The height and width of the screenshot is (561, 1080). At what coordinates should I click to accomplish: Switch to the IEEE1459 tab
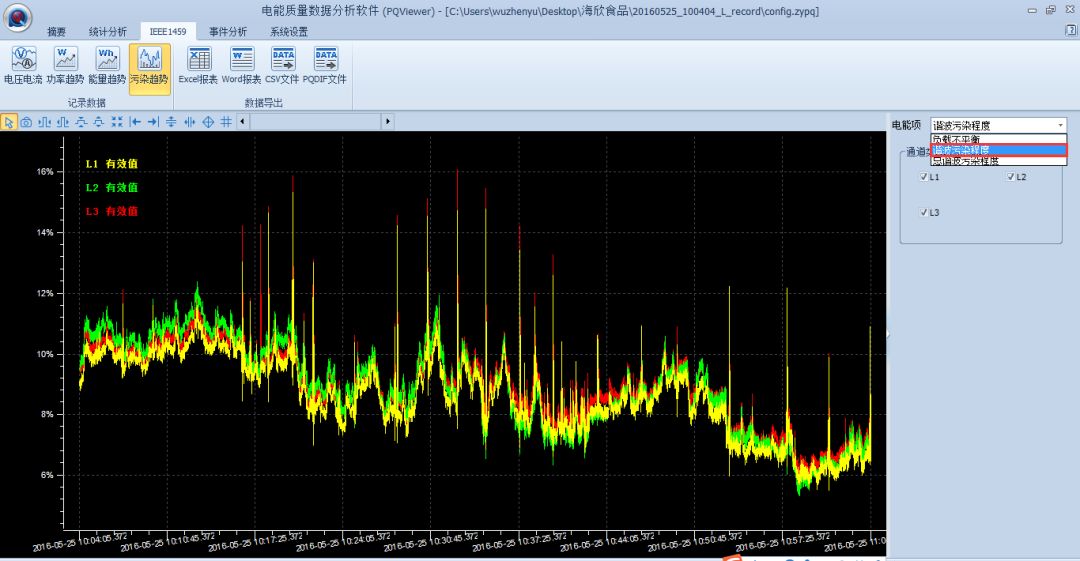click(x=168, y=32)
